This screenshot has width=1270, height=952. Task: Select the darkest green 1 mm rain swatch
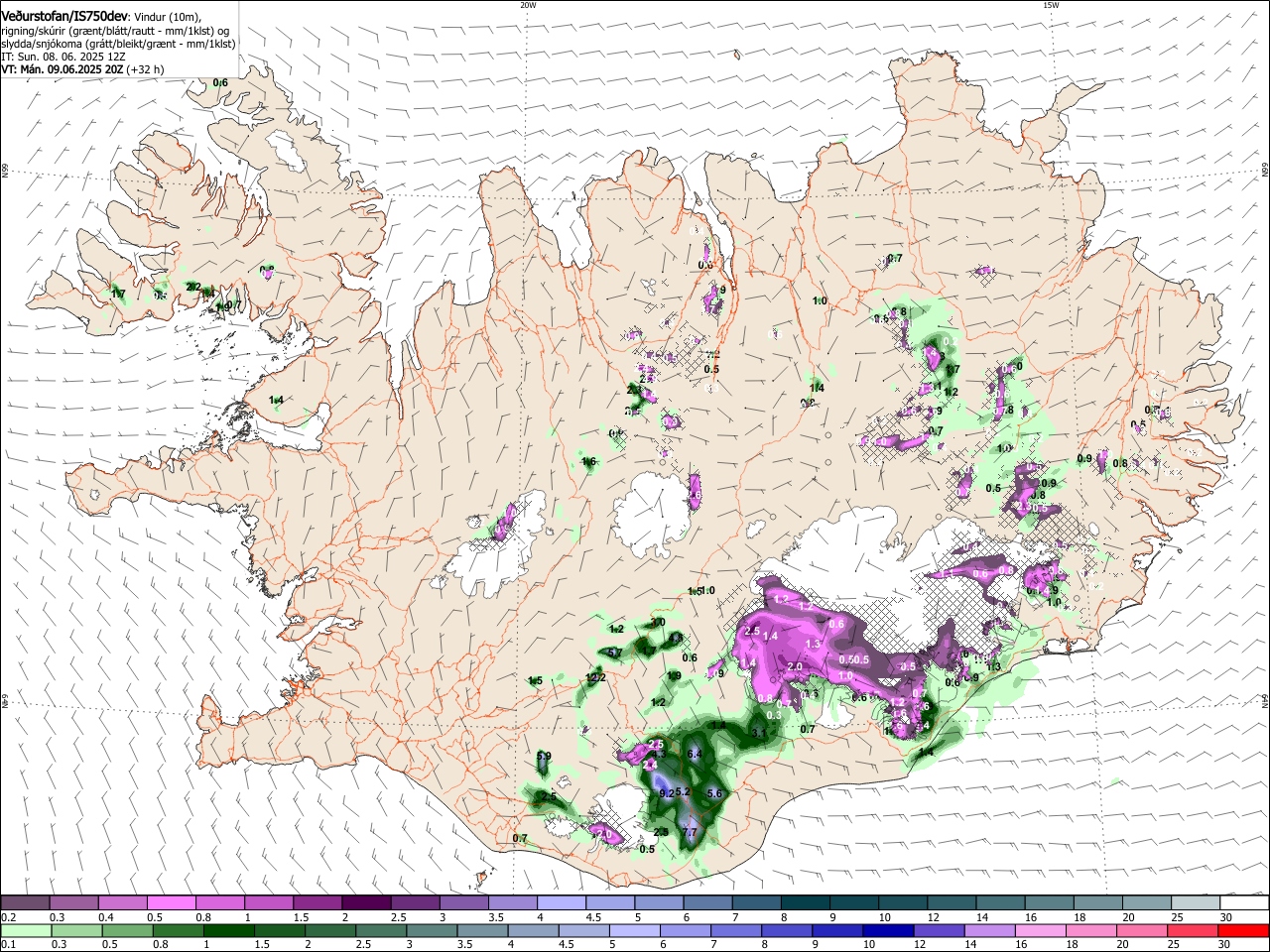tap(228, 930)
